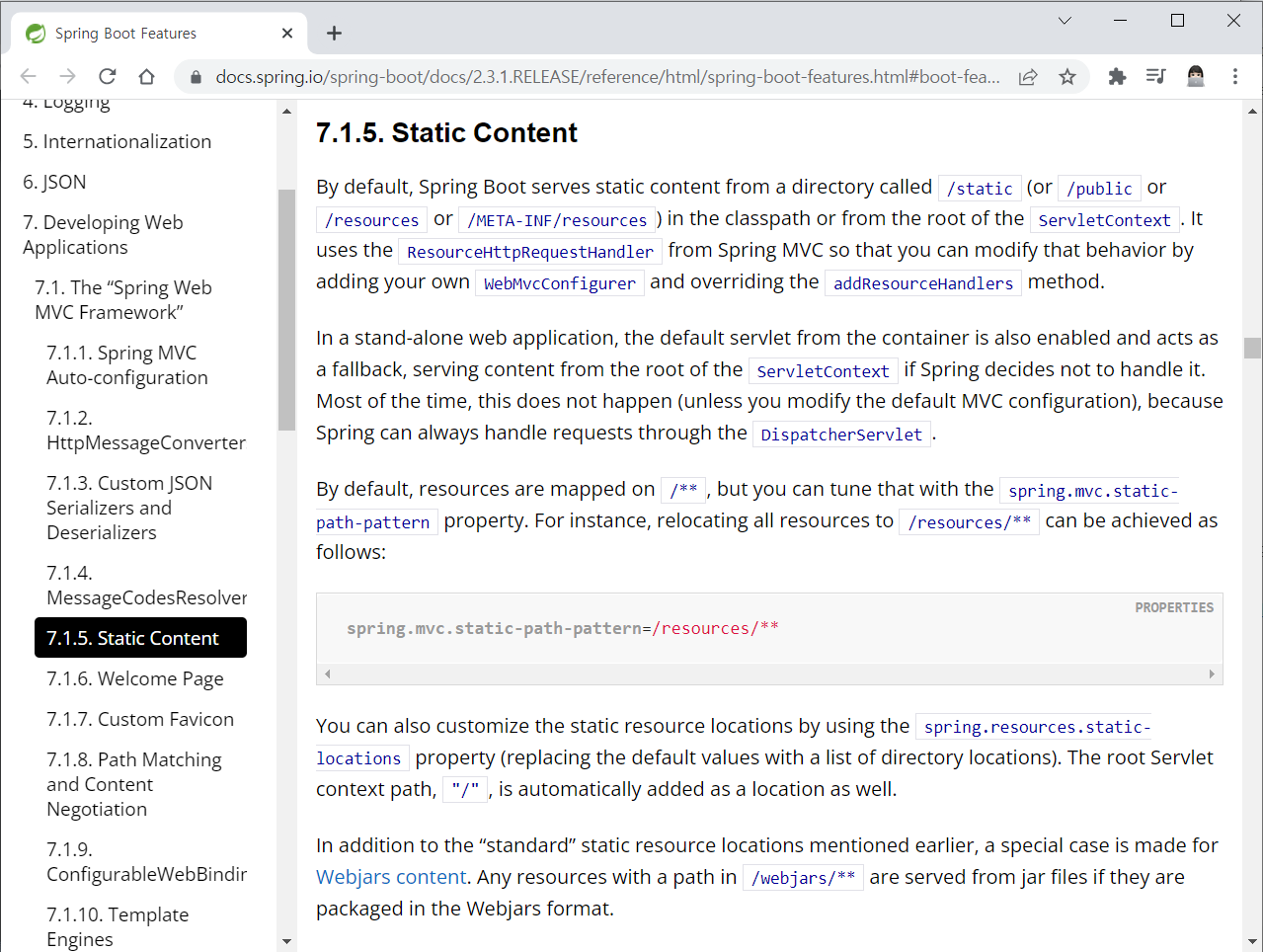The width and height of the screenshot is (1263, 952).
Task: Click the /public inline code
Action: tap(1099, 189)
